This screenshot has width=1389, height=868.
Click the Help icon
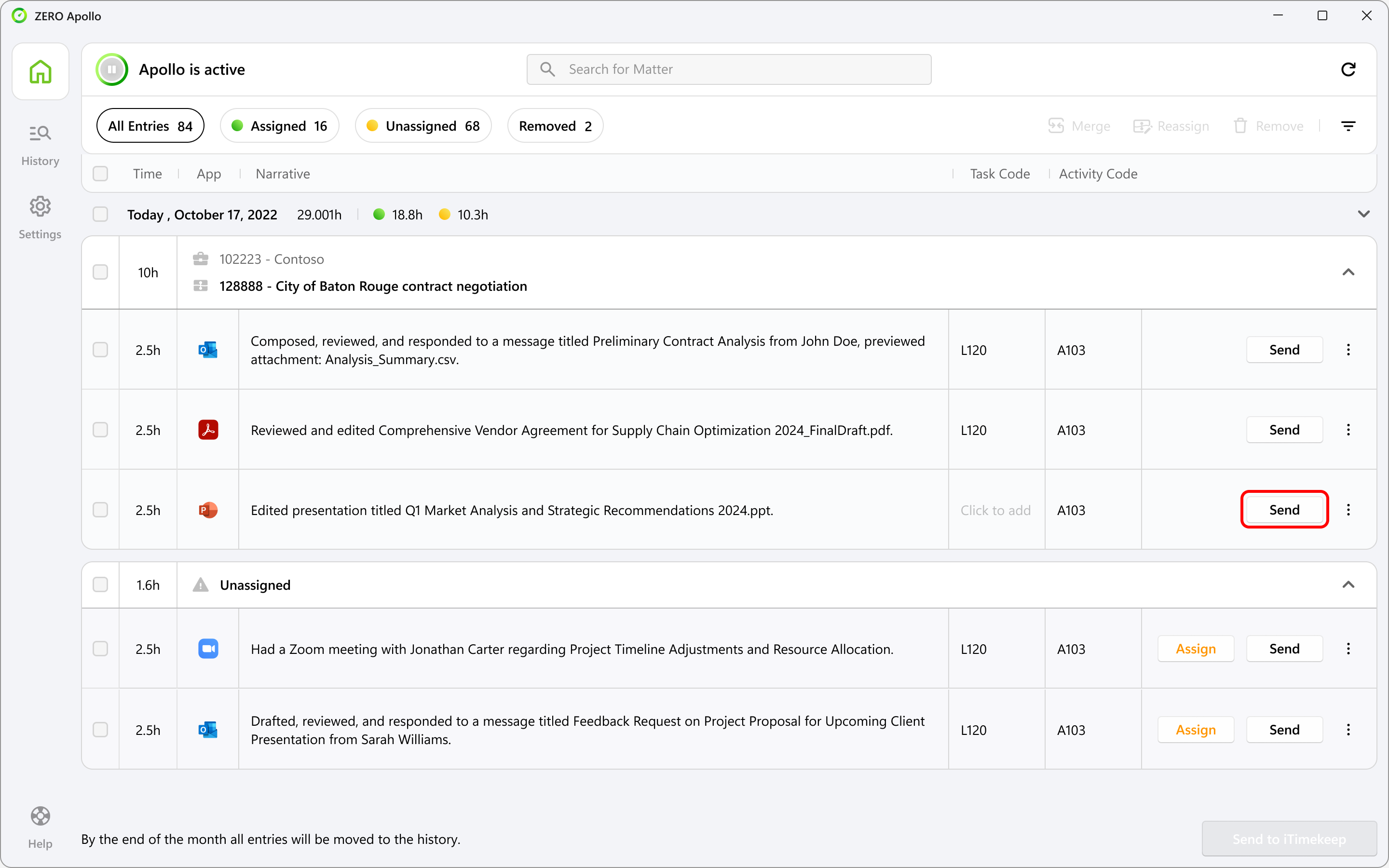click(40, 816)
